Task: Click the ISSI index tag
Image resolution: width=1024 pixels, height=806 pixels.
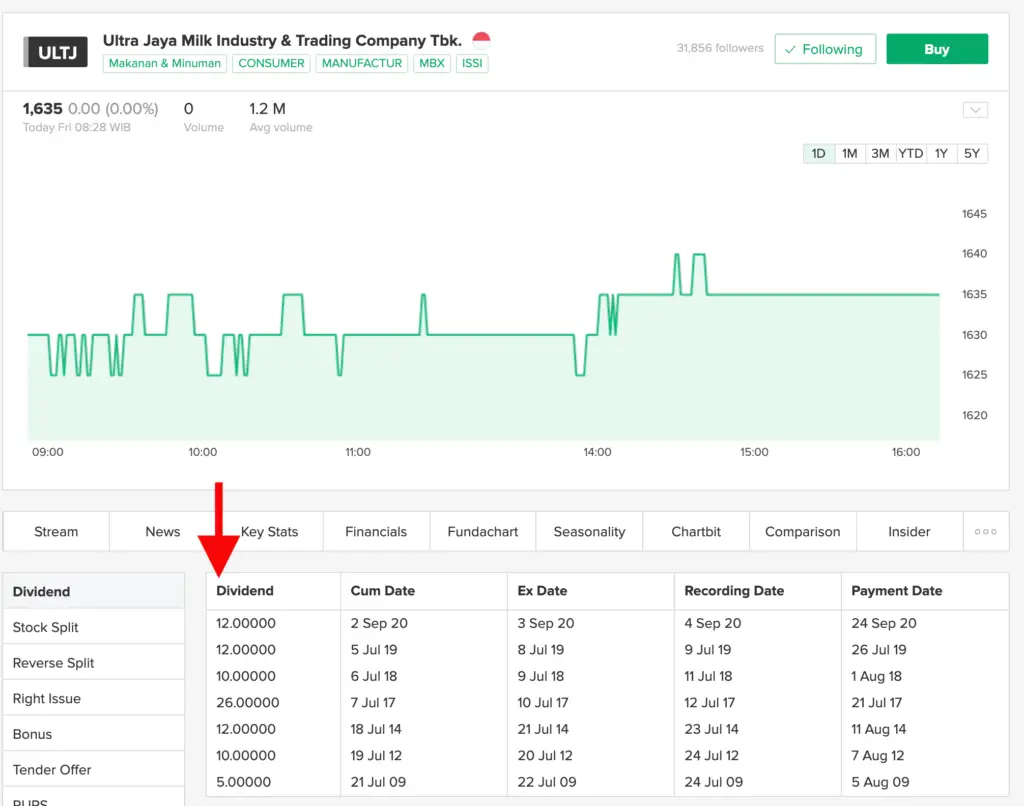Action: pos(472,63)
